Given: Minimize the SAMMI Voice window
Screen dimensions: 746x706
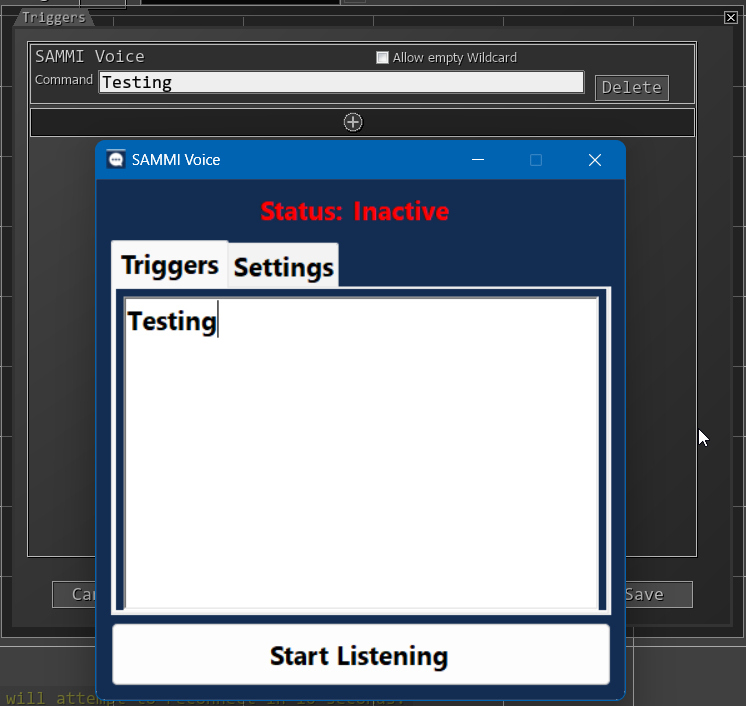Looking at the screenshot, I should pyautogui.click(x=478, y=160).
